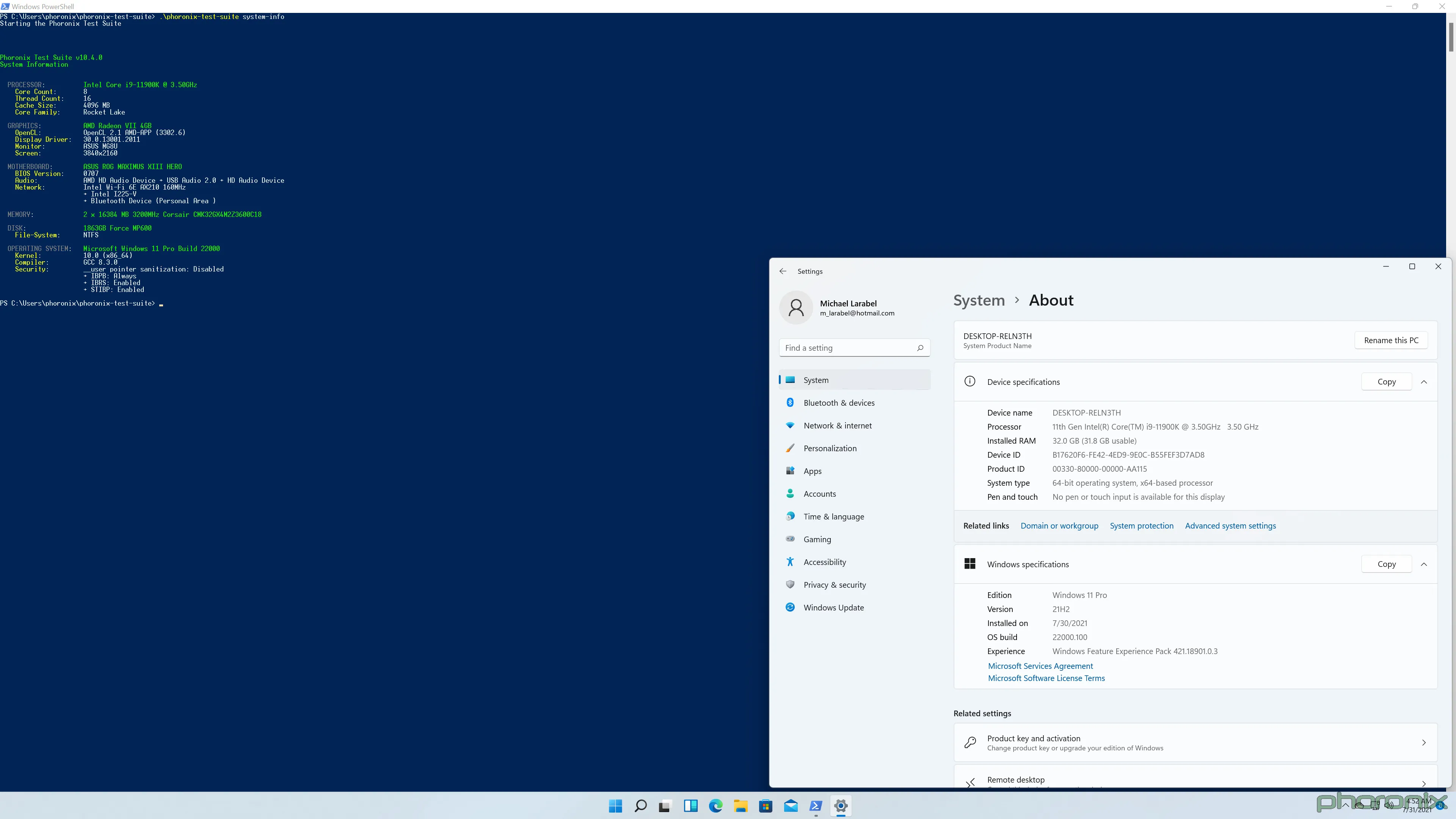Open Privacy & security settings
Screen dimensions: 1456x819
(834, 584)
